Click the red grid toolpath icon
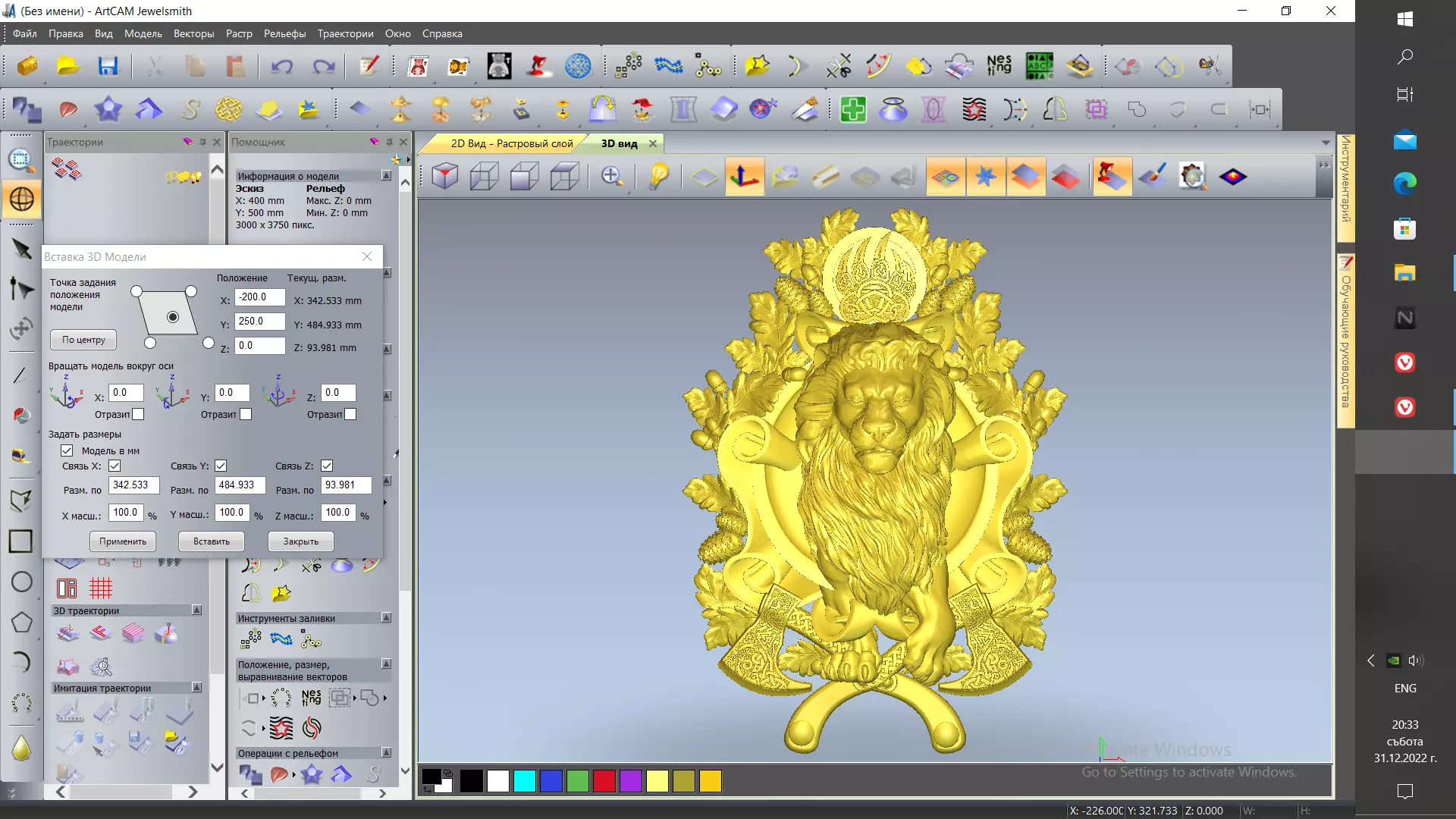 [x=100, y=588]
